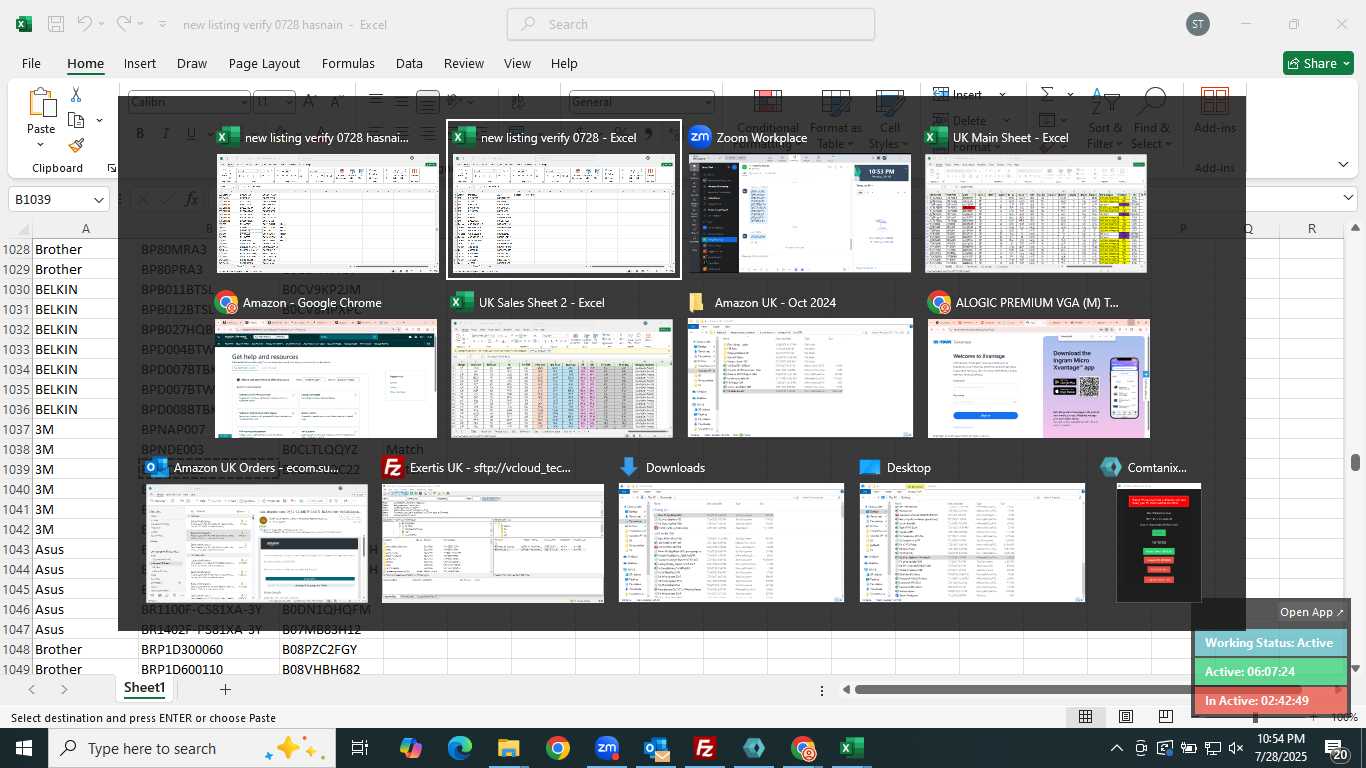Open Outlook from the taskbar
This screenshot has width=1366, height=768.
[x=656, y=748]
